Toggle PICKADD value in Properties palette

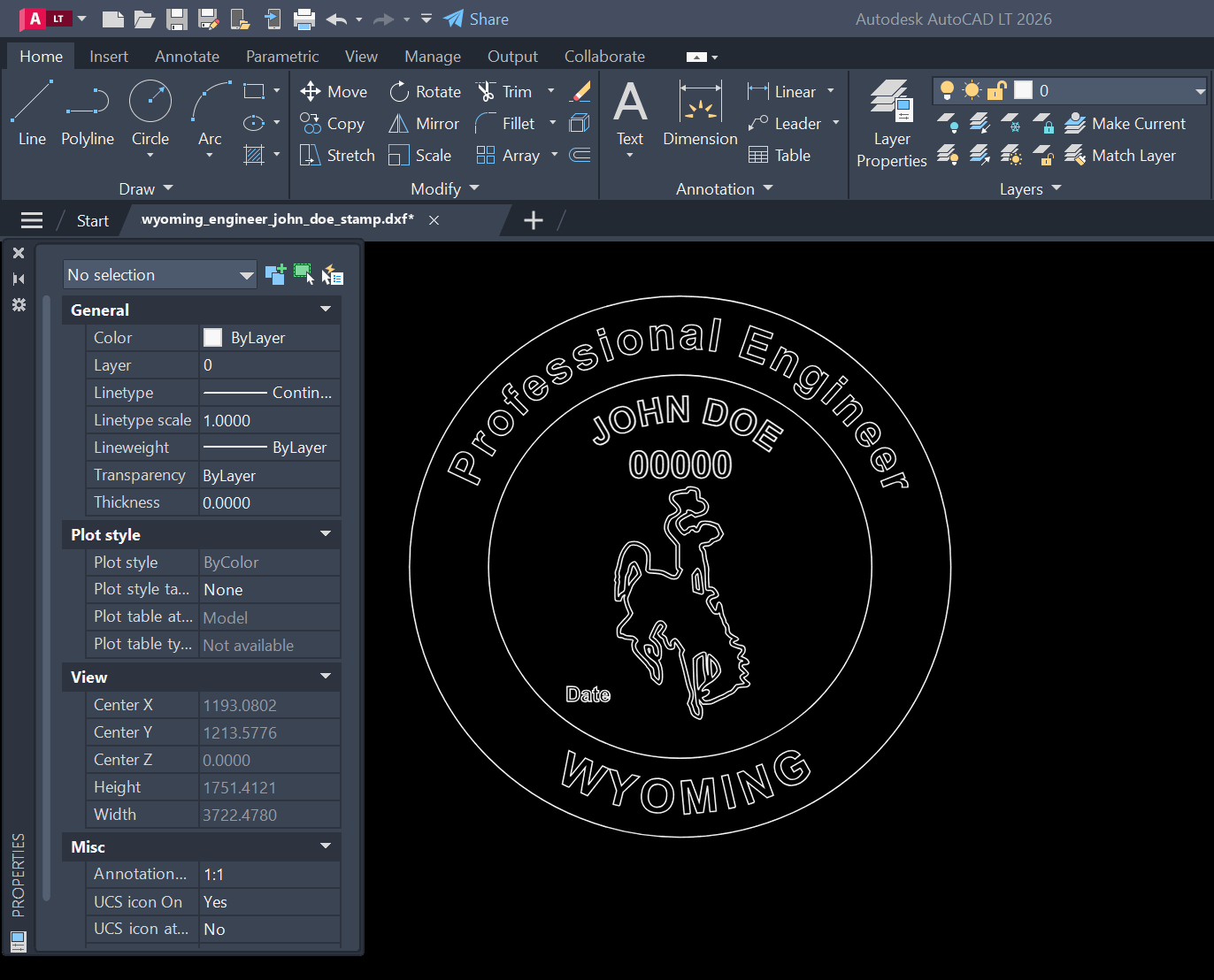pyautogui.click(x=275, y=274)
